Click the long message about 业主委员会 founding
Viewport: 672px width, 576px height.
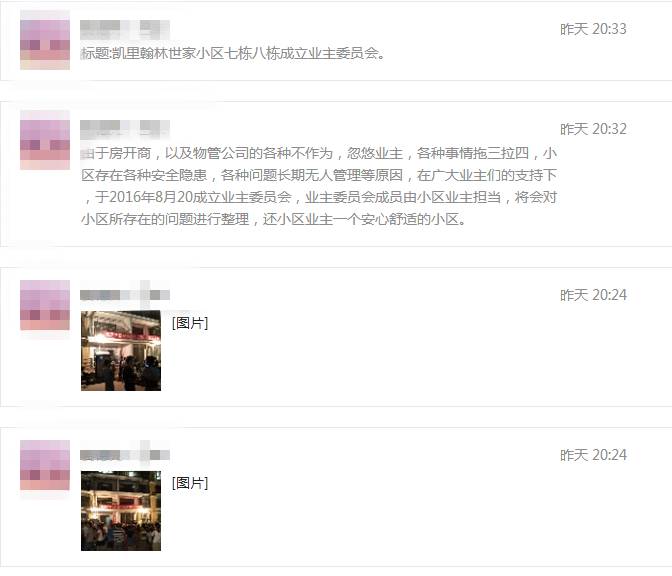click(x=319, y=186)
